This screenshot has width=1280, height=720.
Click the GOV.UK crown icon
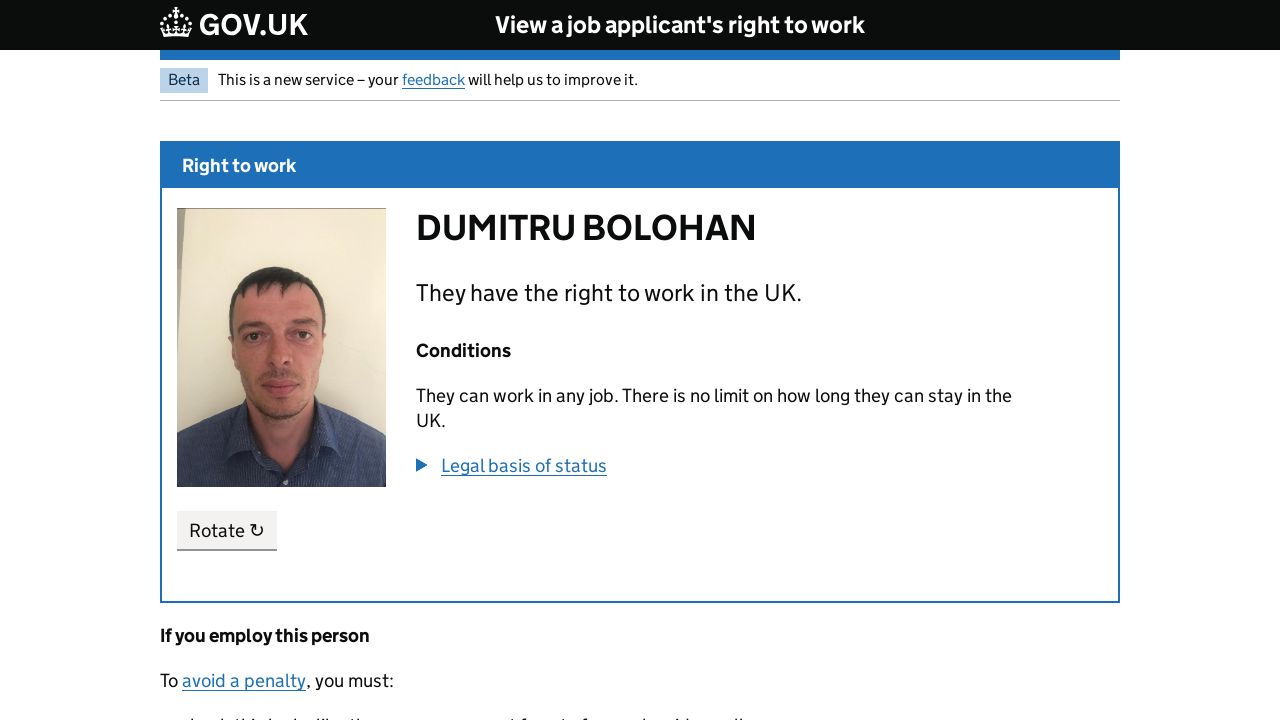tap(176, 23)
